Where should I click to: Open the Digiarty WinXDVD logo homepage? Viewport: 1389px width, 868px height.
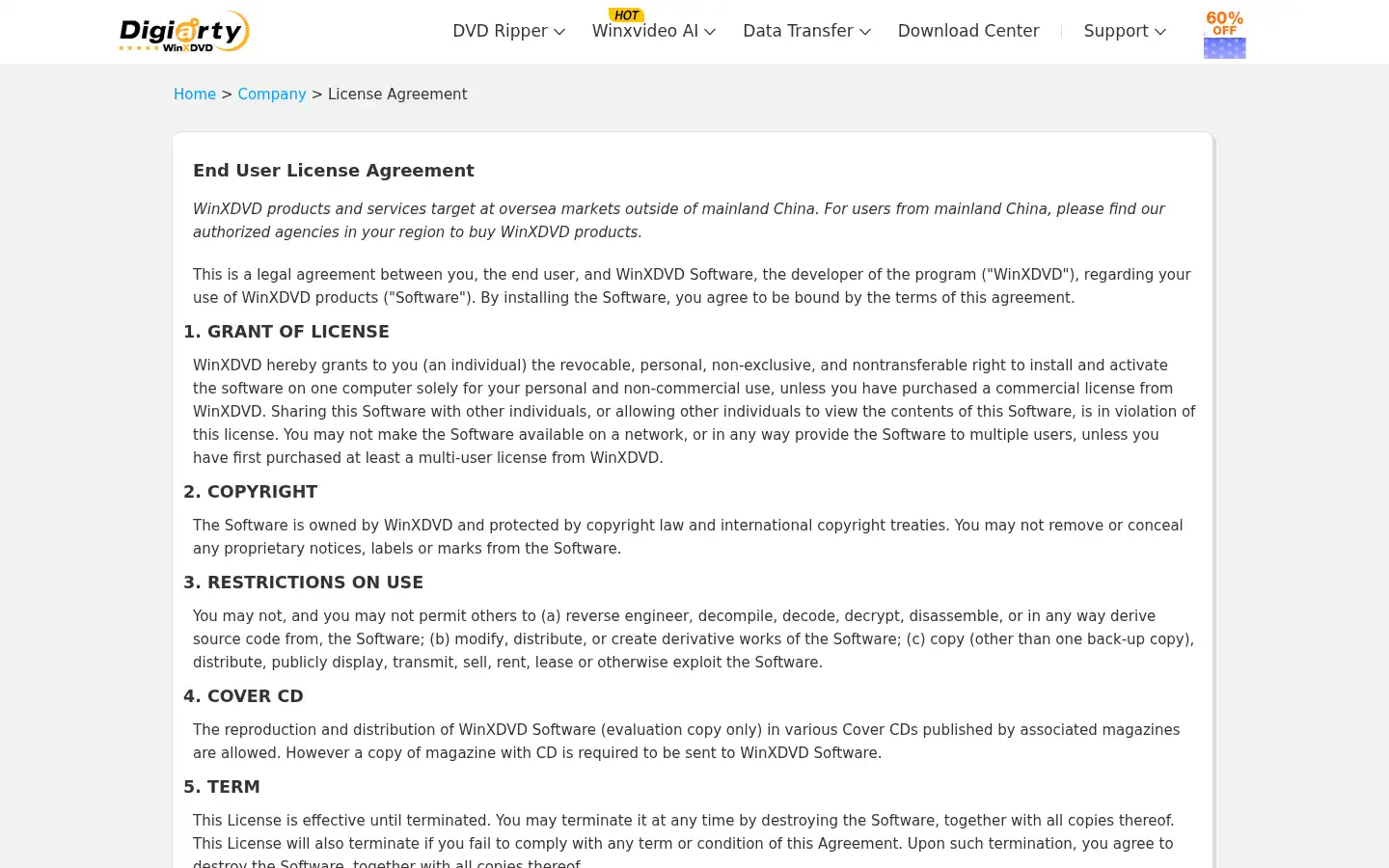click(x=184, y=32)
